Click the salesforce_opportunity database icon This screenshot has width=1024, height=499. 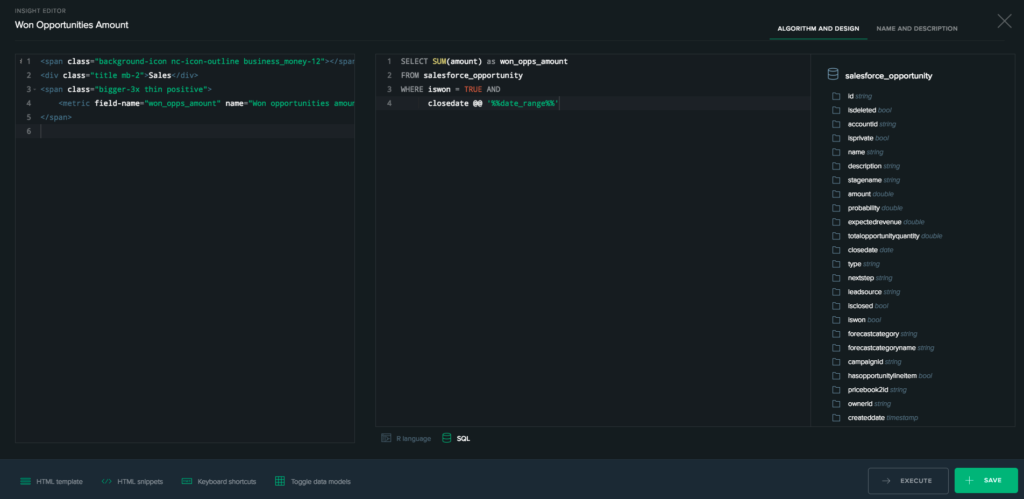coord(833,75)
